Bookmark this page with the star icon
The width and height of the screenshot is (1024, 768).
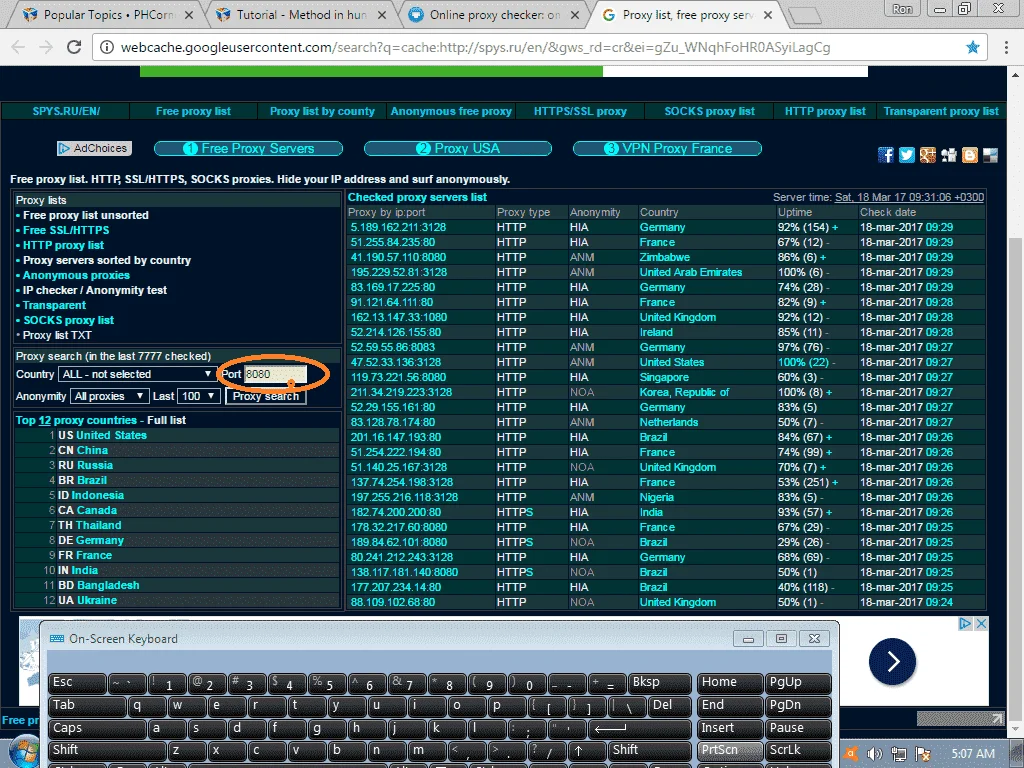[x=972, y=47]
